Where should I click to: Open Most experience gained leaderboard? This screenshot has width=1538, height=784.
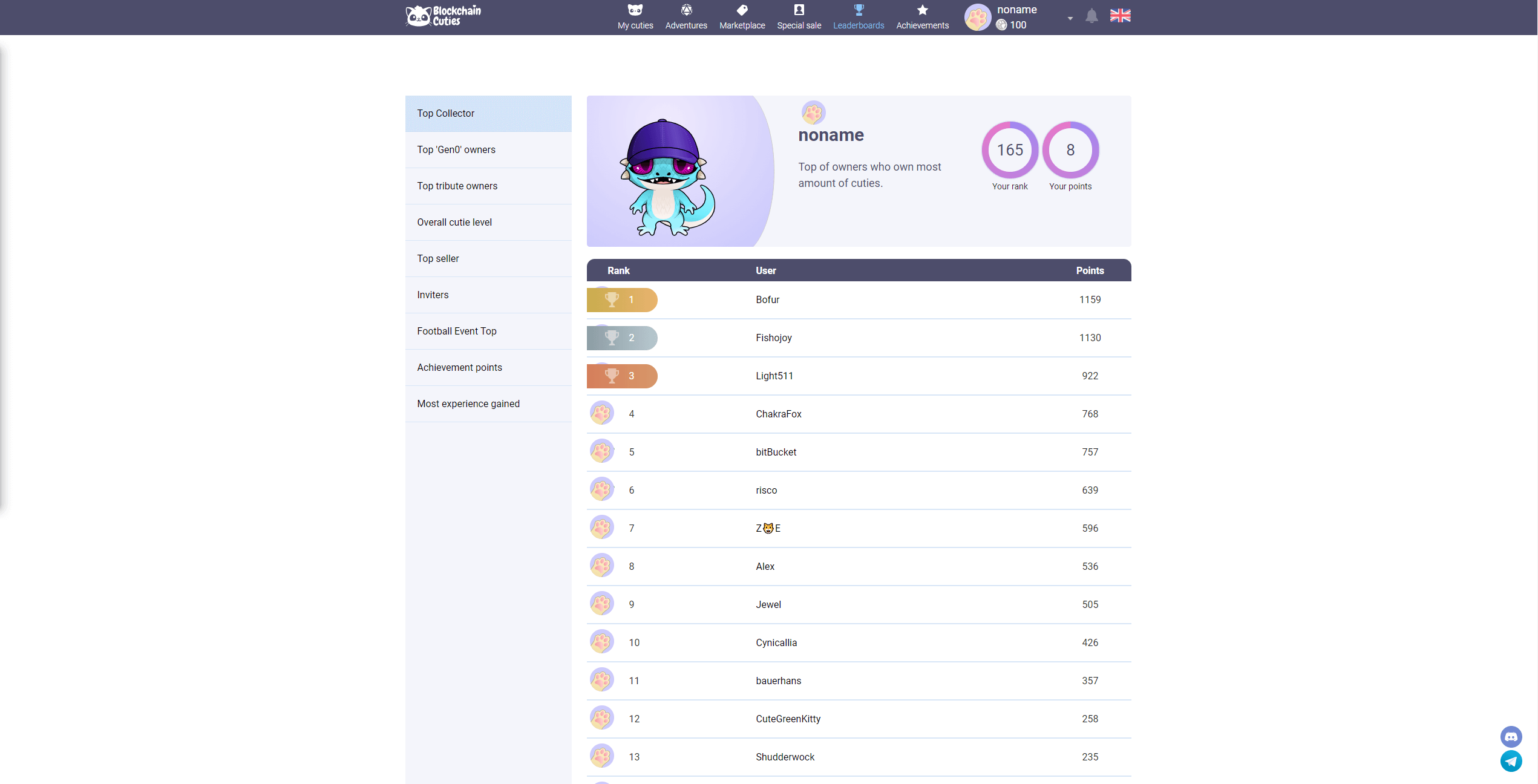[x=488, y=404]
